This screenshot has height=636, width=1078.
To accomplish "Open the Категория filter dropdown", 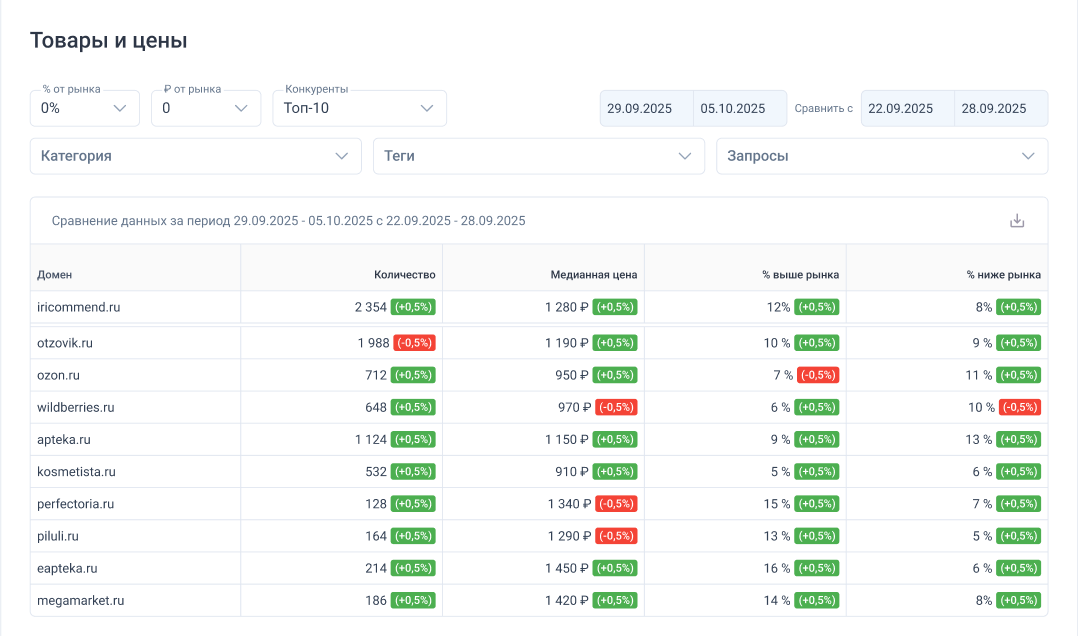I will [195, 156].
